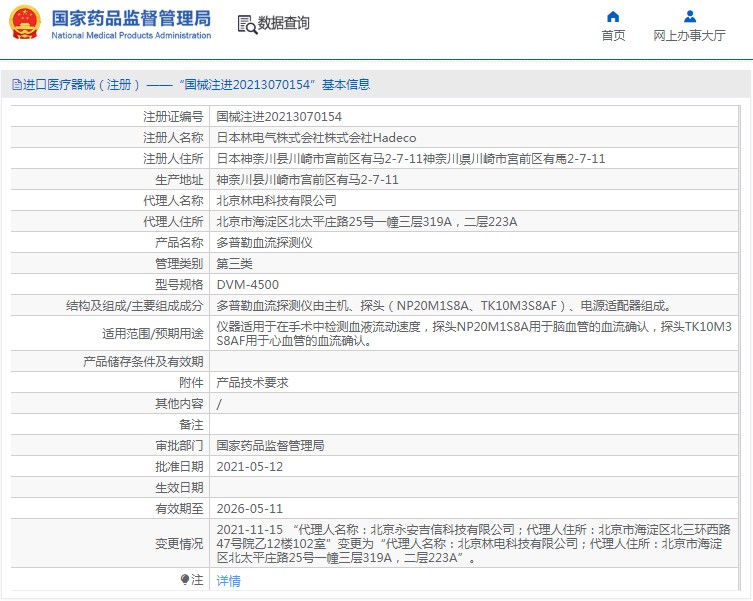Image resolution: width=753 pixels, height=601 pixels.
Task: Click the 附件 row label
Action: (x=191, y=383)
